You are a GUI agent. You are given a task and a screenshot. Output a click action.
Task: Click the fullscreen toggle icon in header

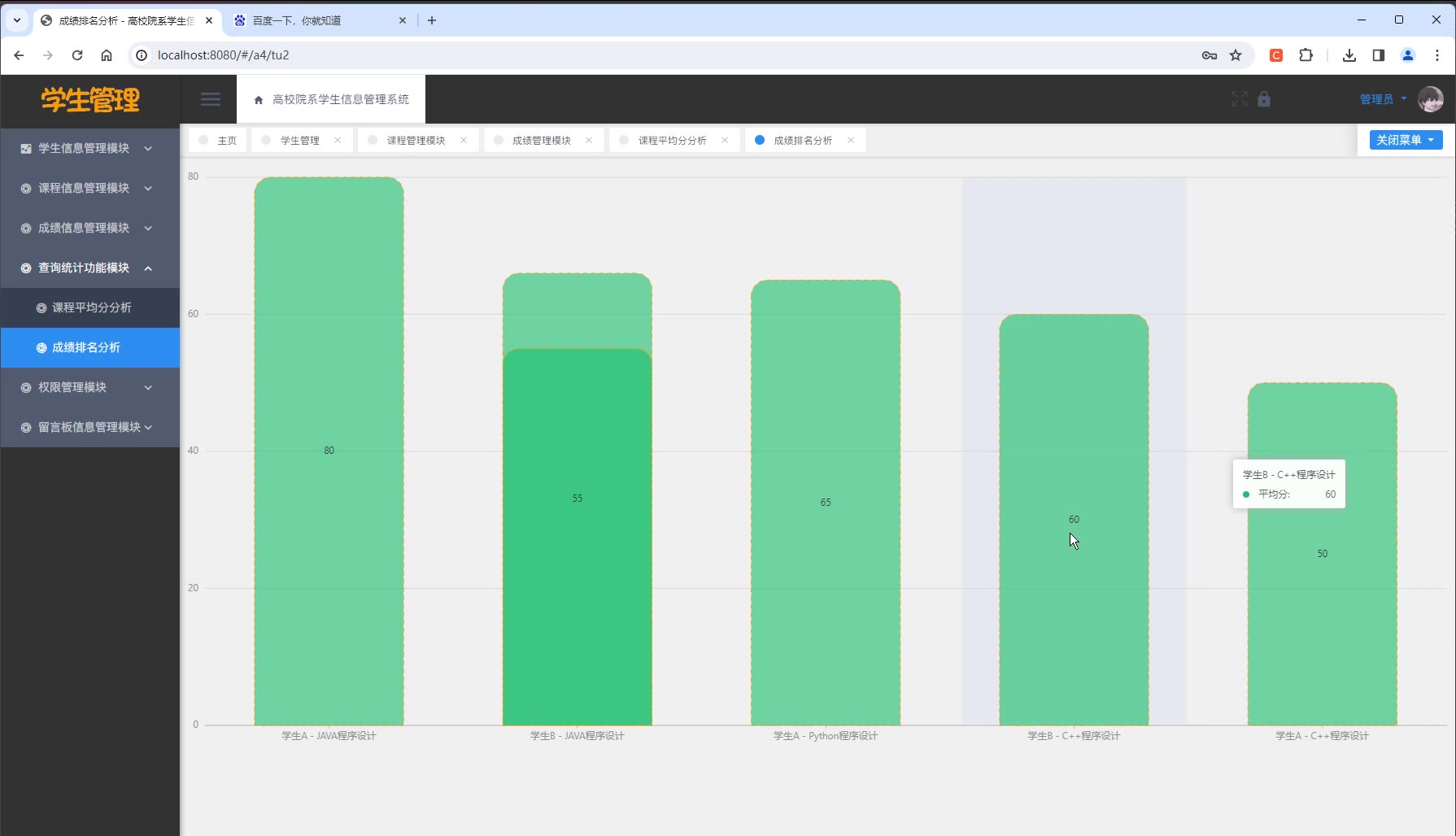(x=1239, y=99)
